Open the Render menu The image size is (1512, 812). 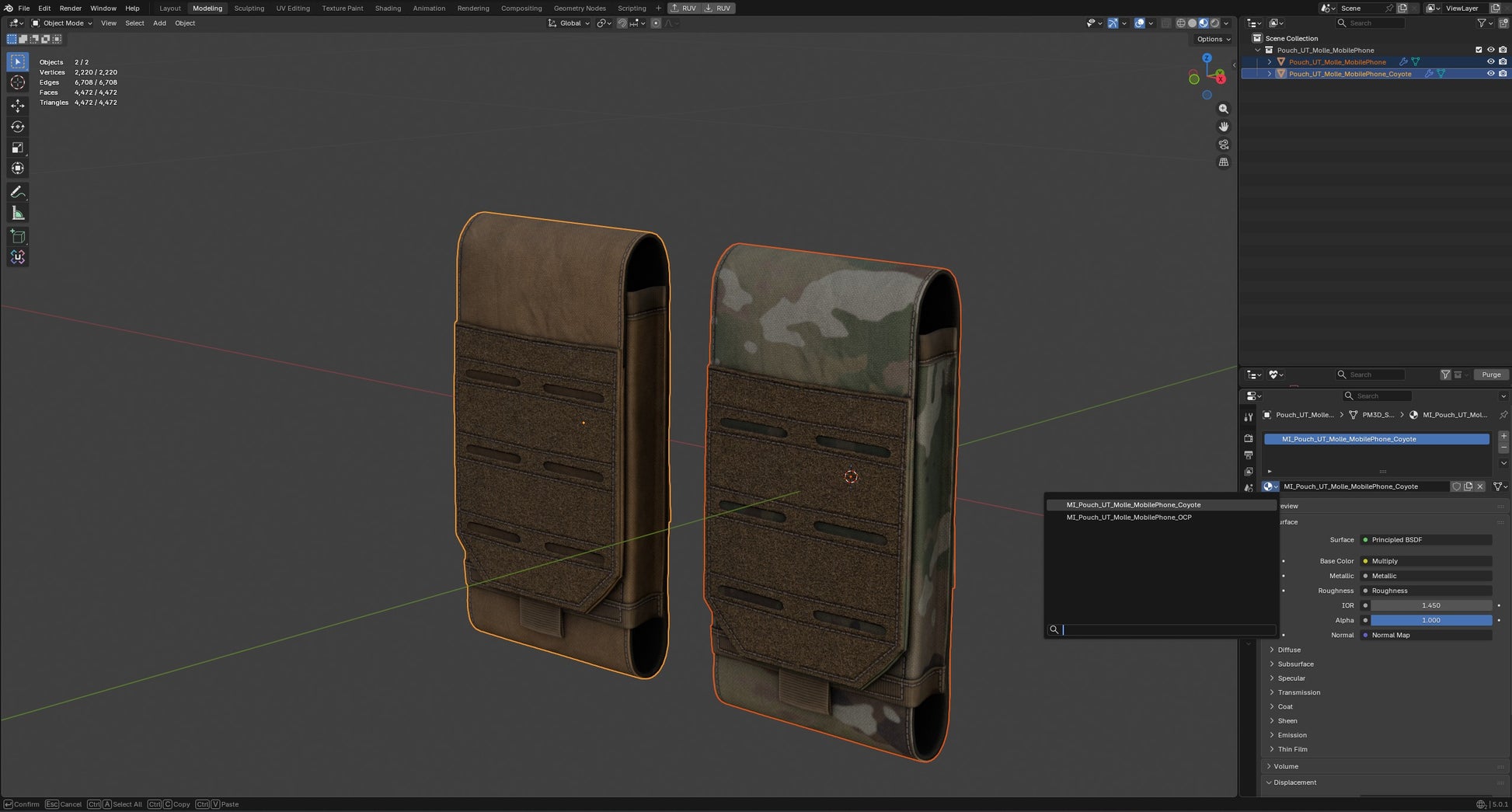click(x=70, y=8)
